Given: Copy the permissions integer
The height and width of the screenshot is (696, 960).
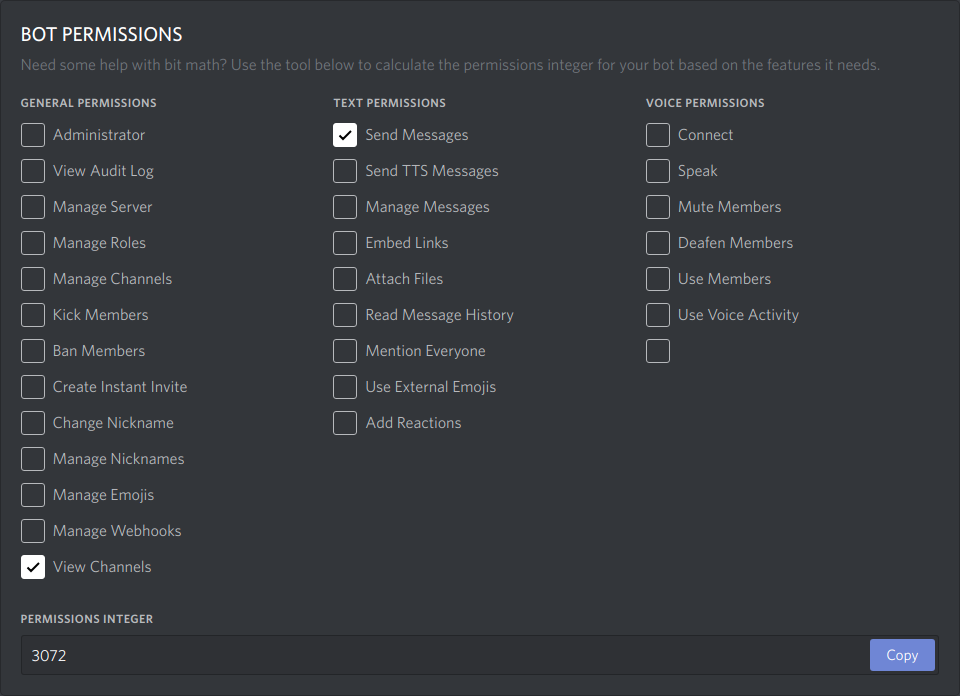Looking at the screenshot, I should [x=901, y=655].
